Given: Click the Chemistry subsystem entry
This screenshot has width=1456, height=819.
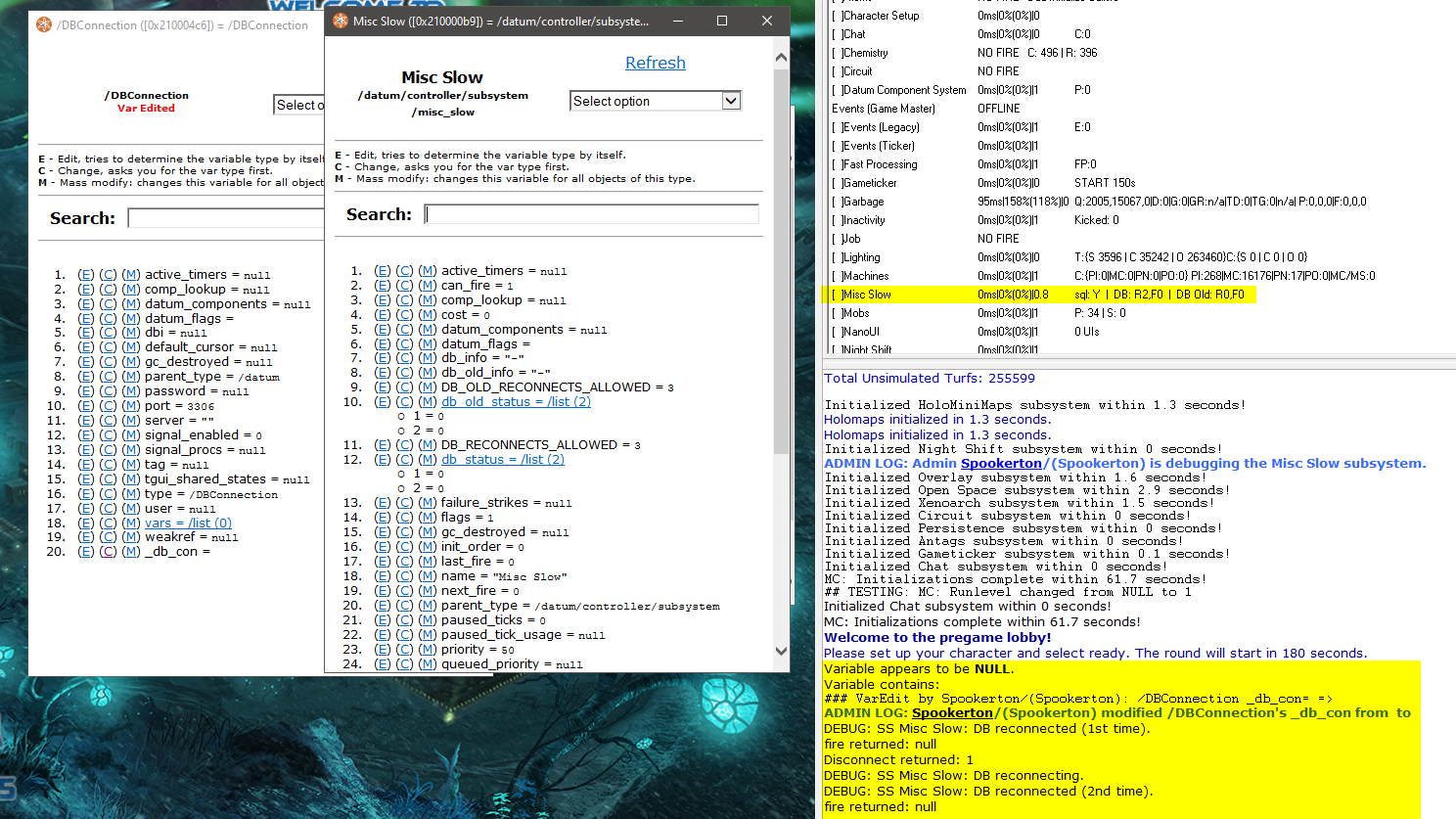Looking at the screenshot, I should point(864,53).
